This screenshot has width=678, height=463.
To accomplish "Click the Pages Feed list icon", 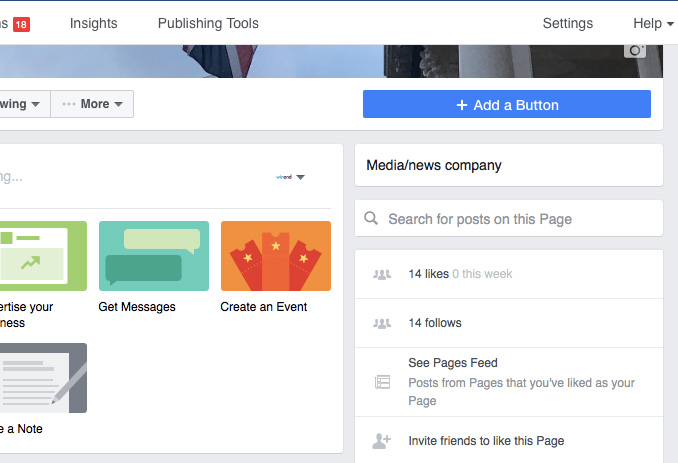I will tap(381, 382).
